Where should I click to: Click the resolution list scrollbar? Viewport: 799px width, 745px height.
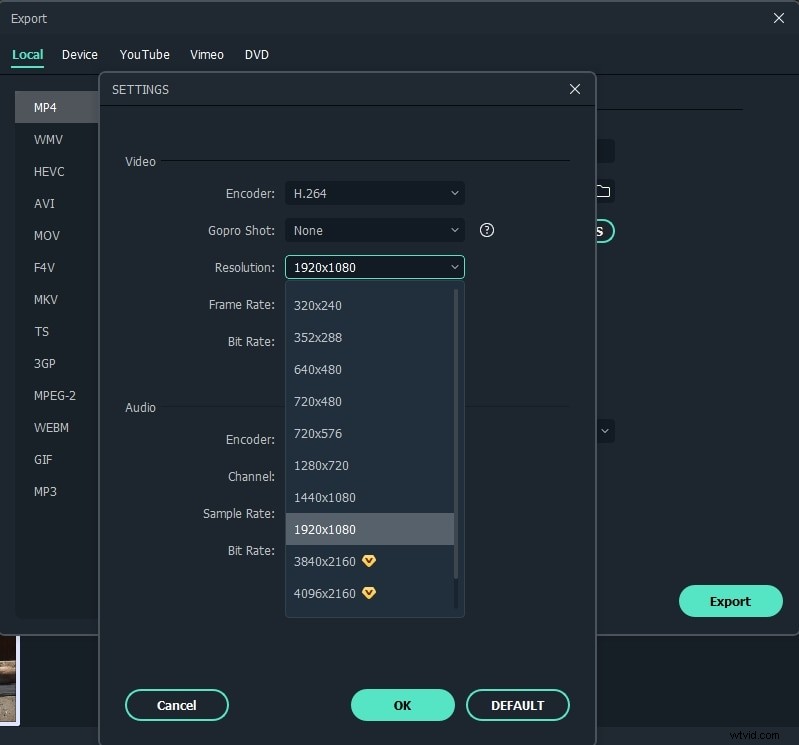[x=457, y=440]
